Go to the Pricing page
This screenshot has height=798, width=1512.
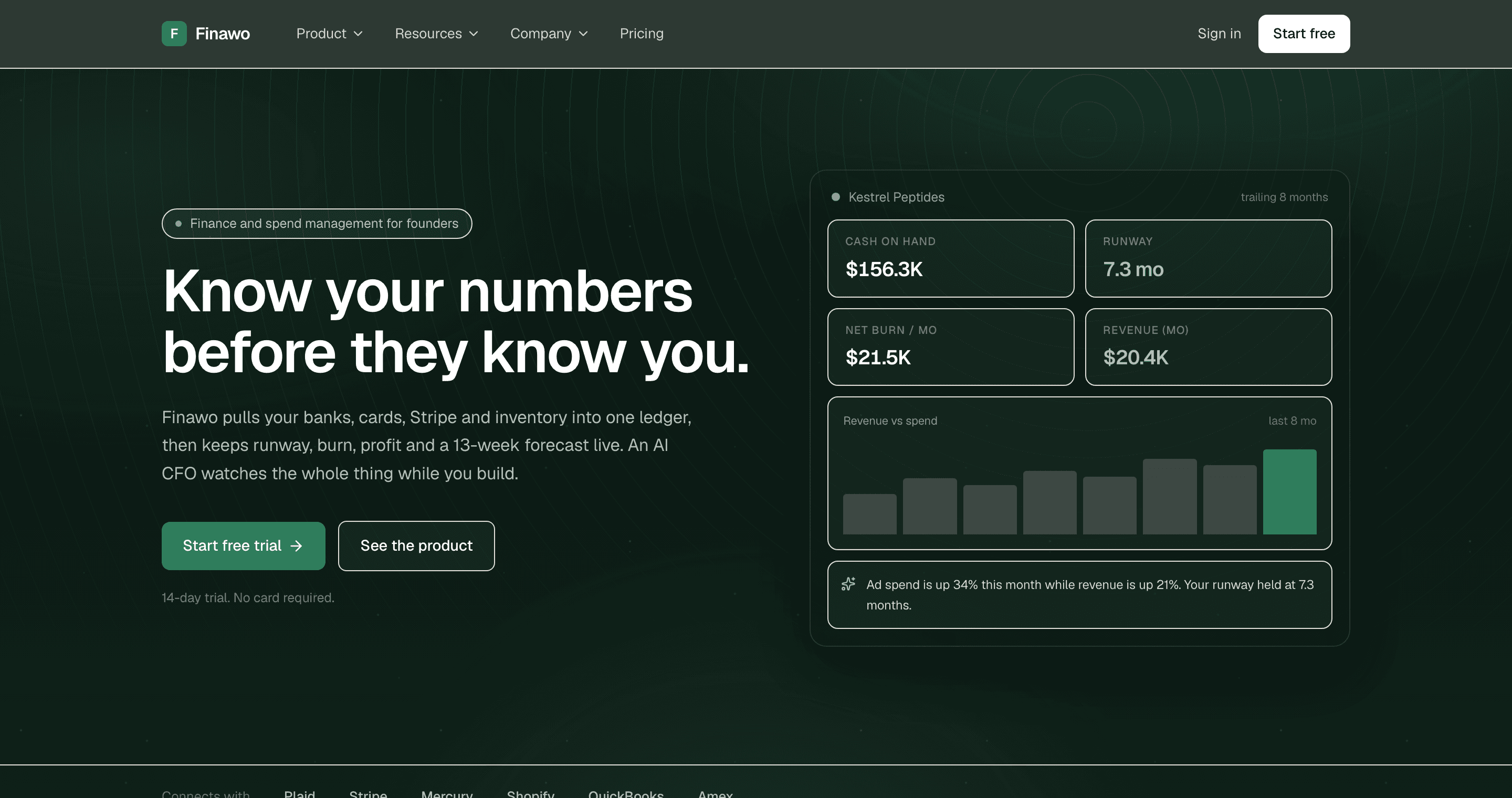coord(642,34)
